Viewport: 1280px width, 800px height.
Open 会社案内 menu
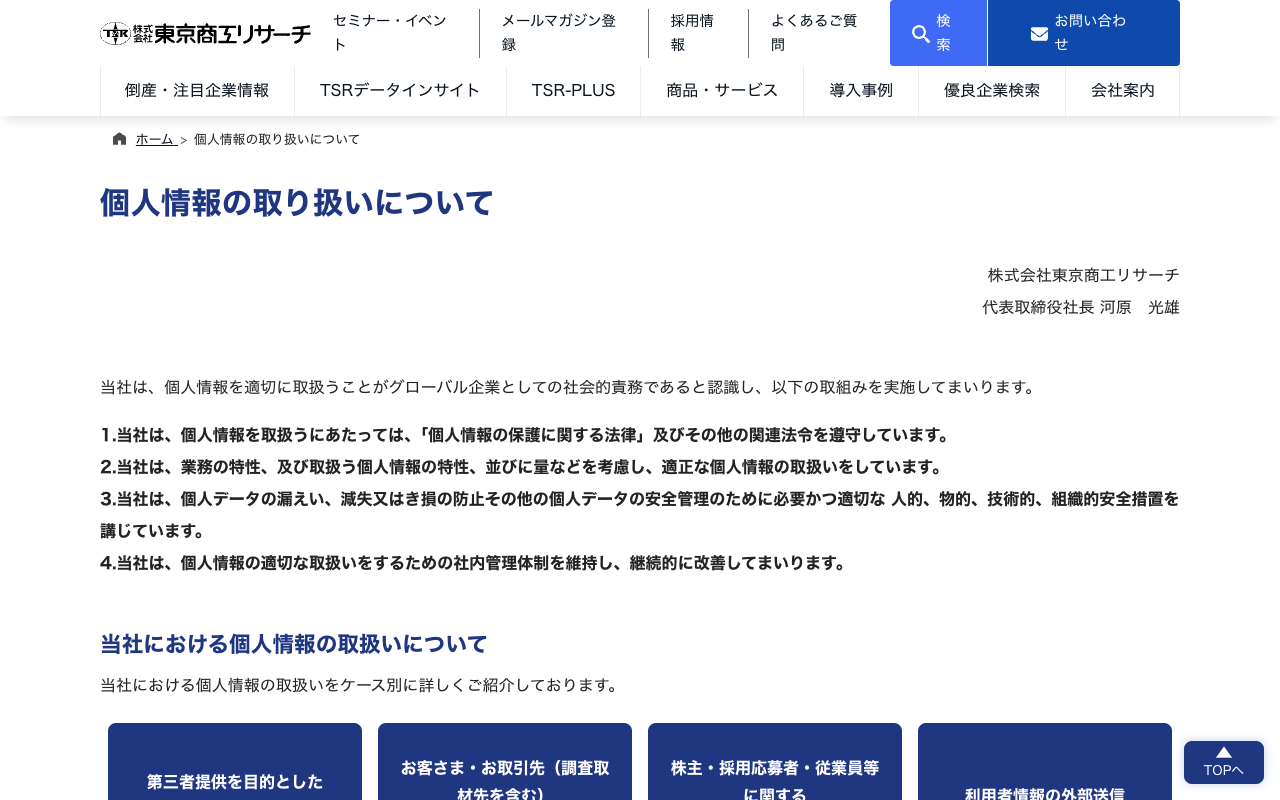(x=1123, y=91)
